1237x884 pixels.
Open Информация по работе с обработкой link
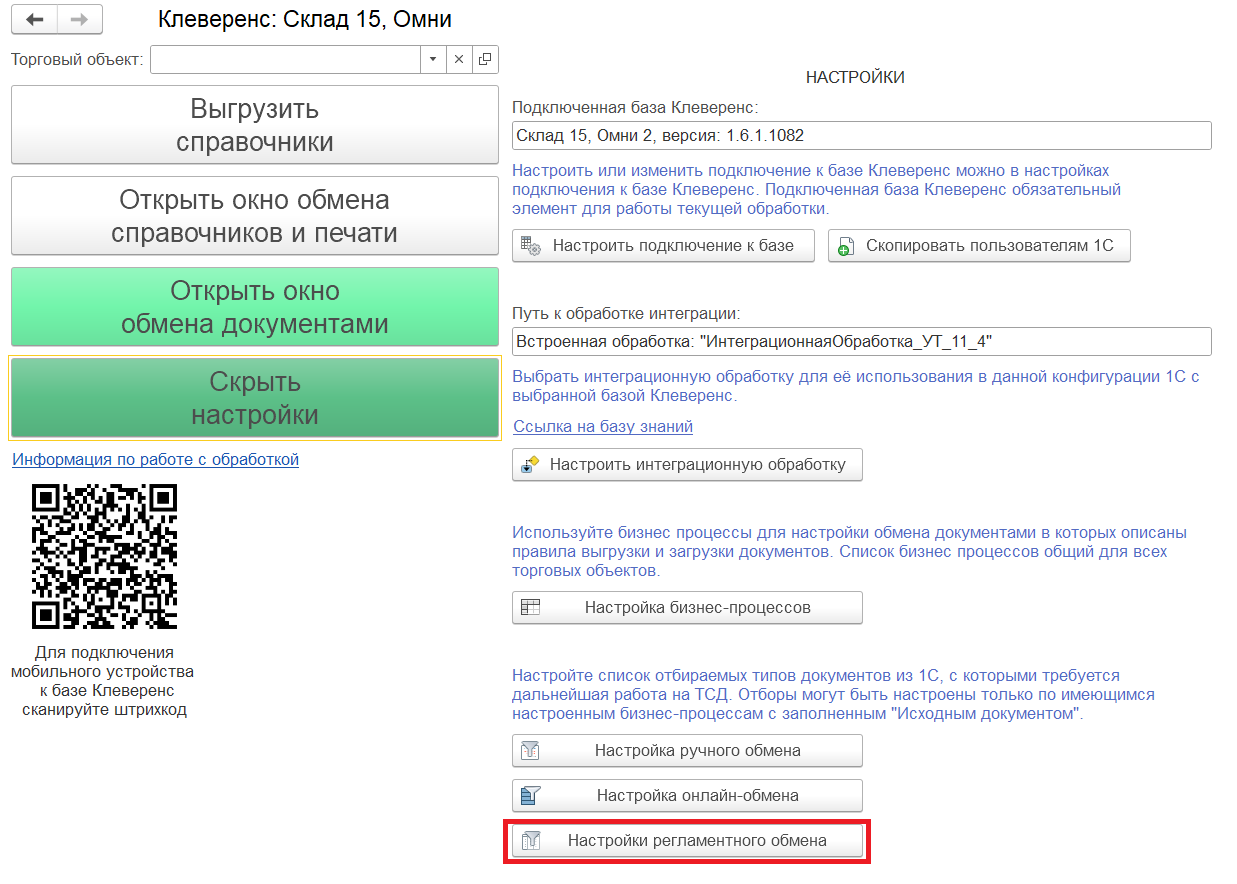[155, 459]
